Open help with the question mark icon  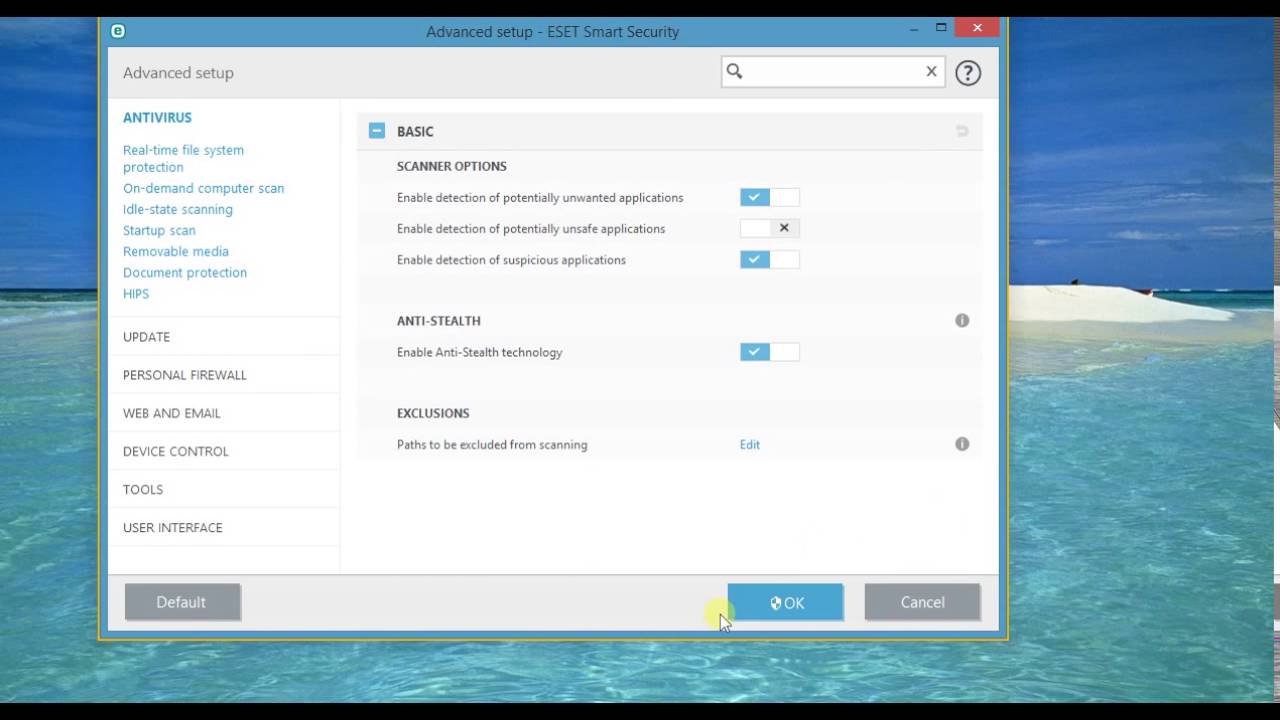pos(967,72)
